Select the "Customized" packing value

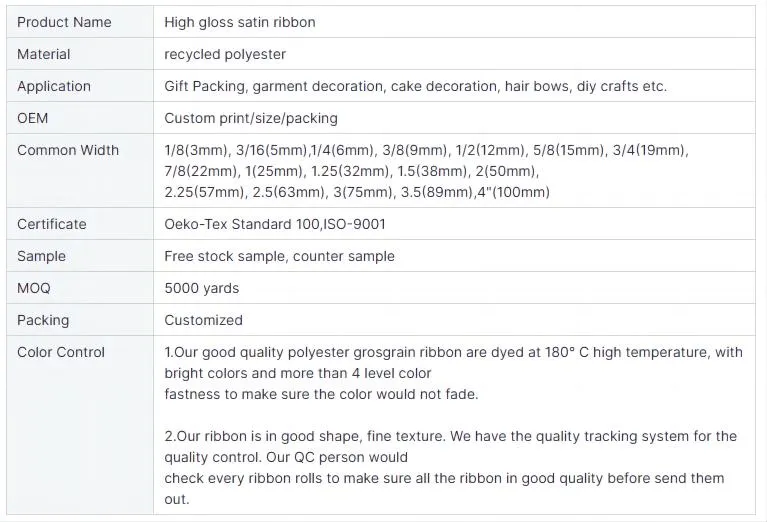(x=203, y=320)
